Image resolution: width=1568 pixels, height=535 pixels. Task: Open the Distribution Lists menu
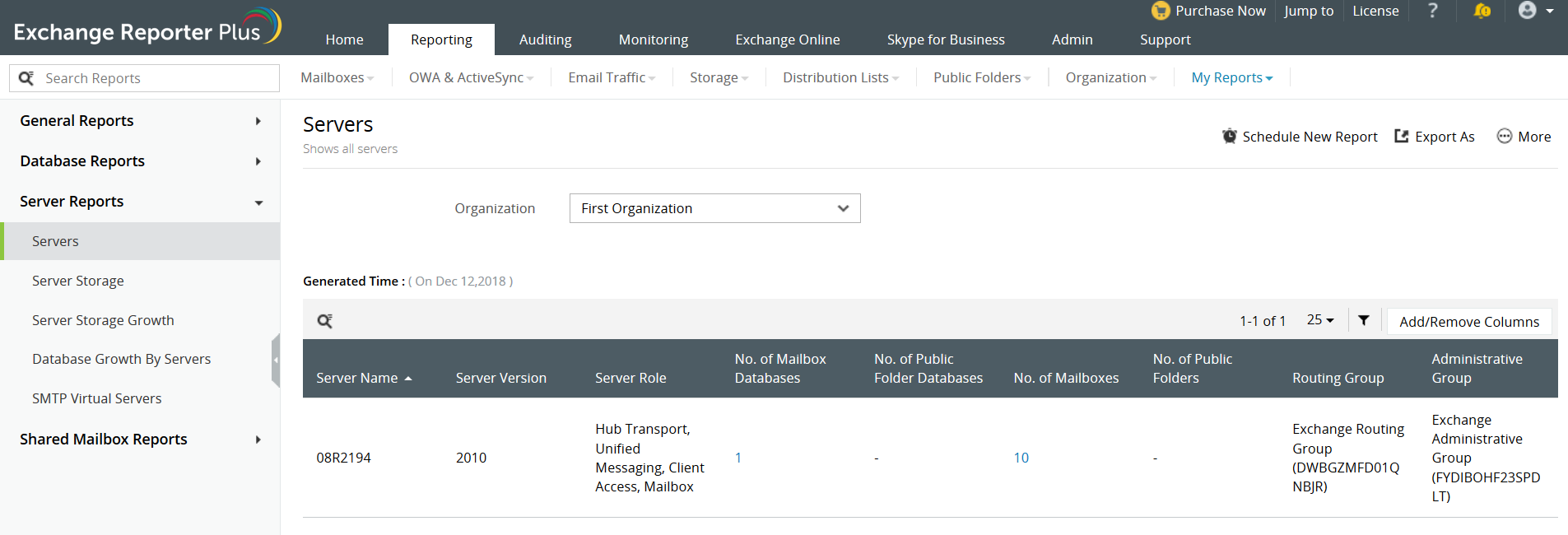click(x=840, y=77)
